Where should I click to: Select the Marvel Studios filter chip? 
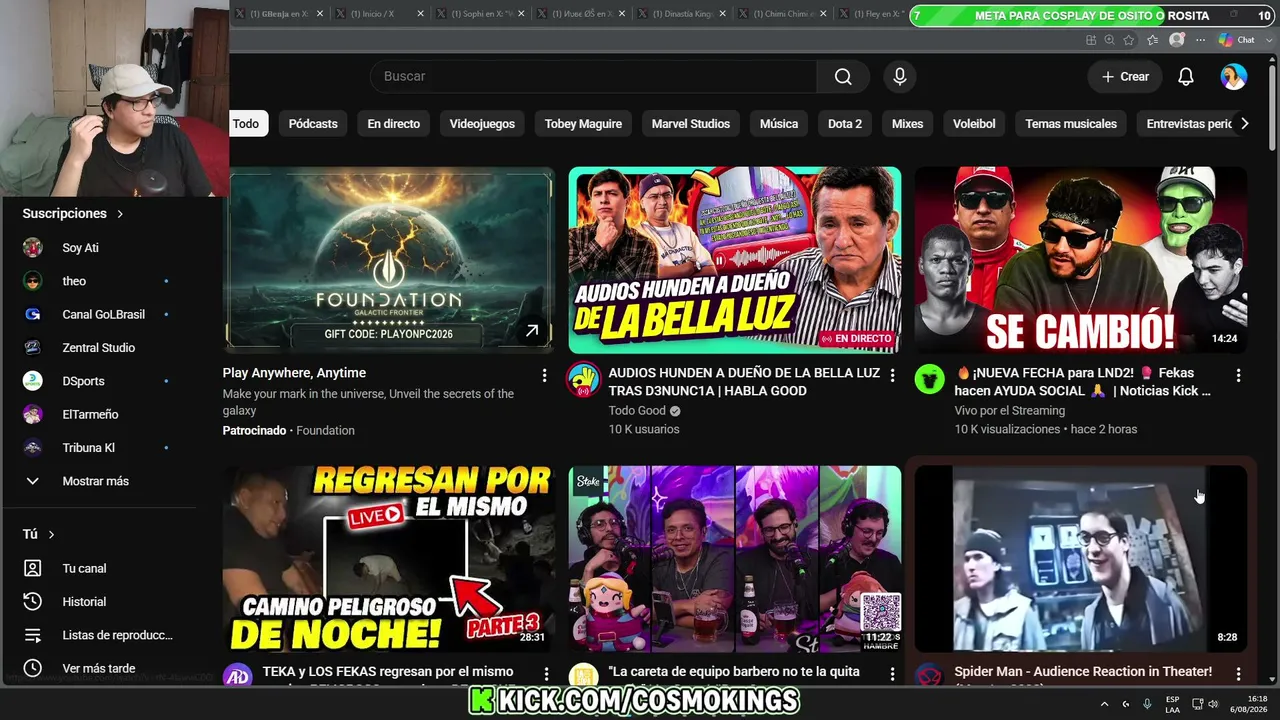click(x=691, y=124)
